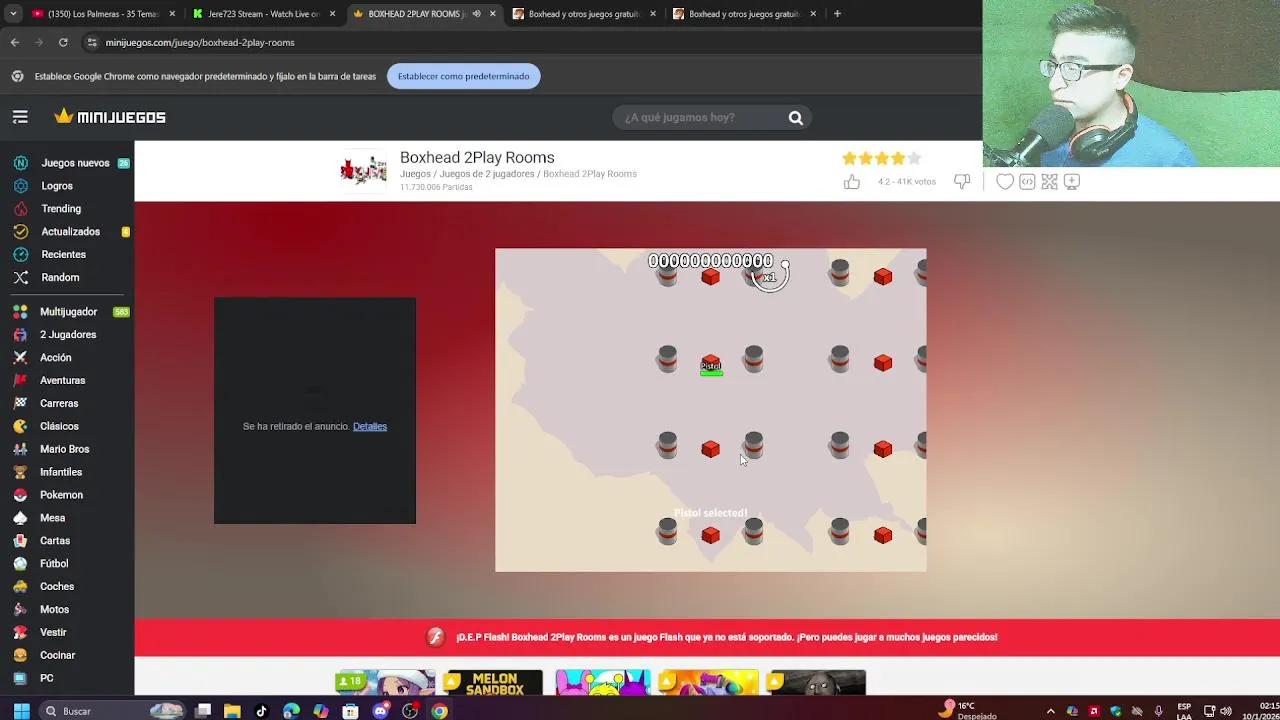
Task: Click the Random shuffle icon
Action: click(20, 277)
